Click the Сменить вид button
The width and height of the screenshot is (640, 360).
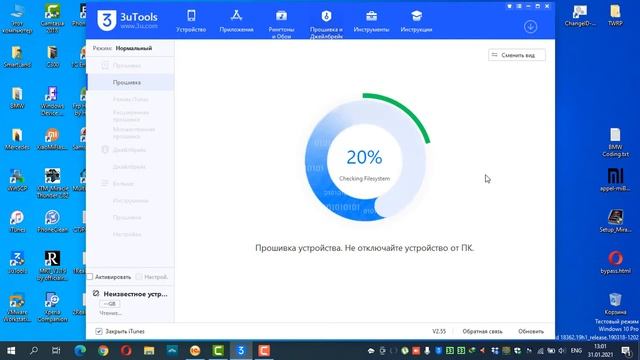click(517, 55)
